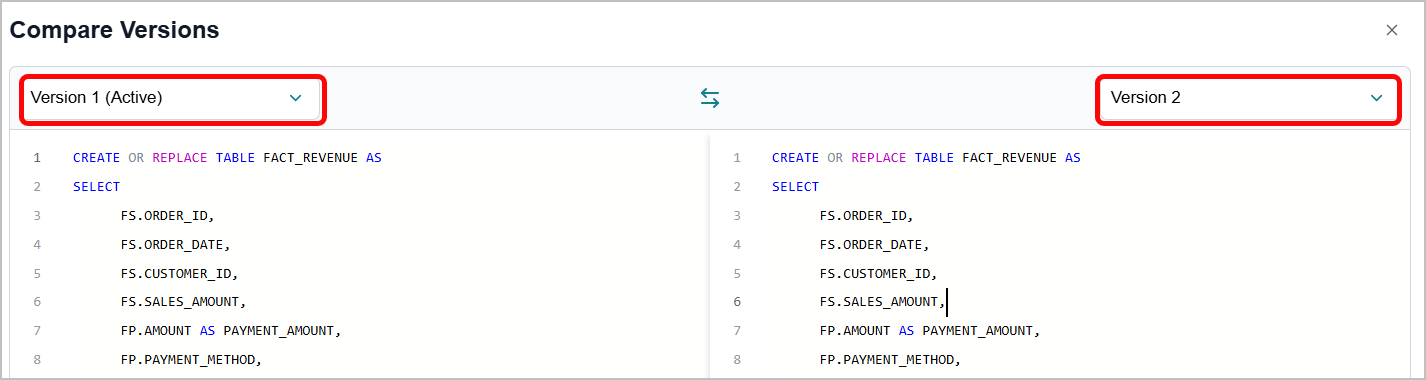The image size is (1426, 380).
Task: Click FS.SALES_AMOUNT, in right pane
Action: (882, 302)
